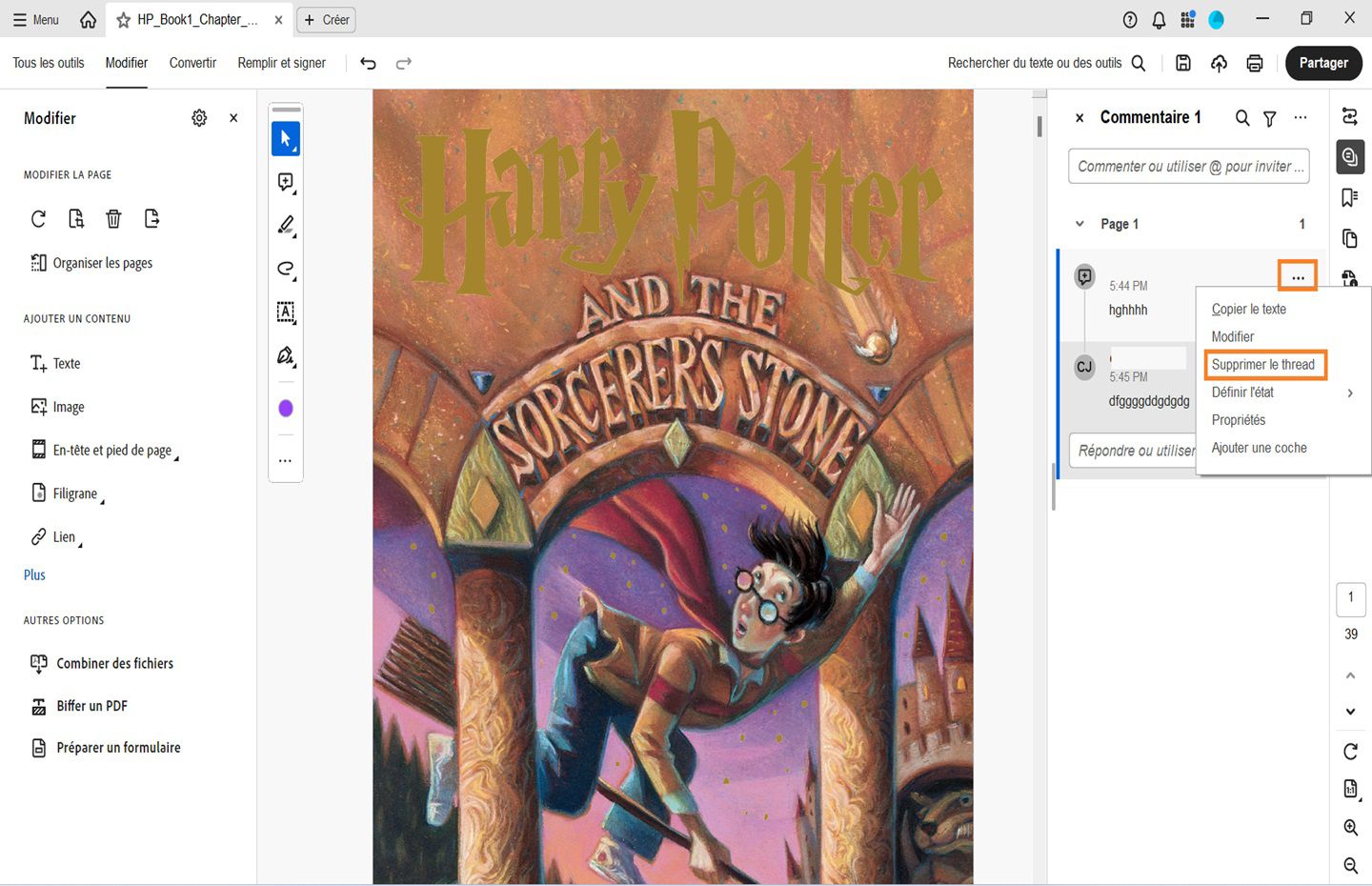Open the fill and sign pen tool
Image resolution: width=1372 pixels, height=886 pixels.
[x=286, y=355]
